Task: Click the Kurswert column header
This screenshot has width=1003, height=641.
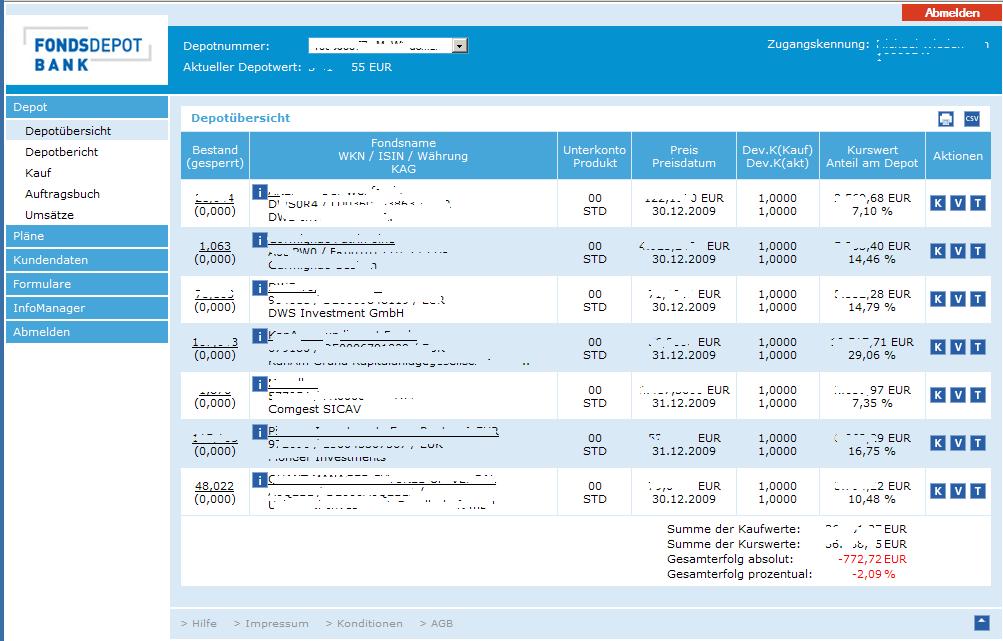Action: (872, 156)
